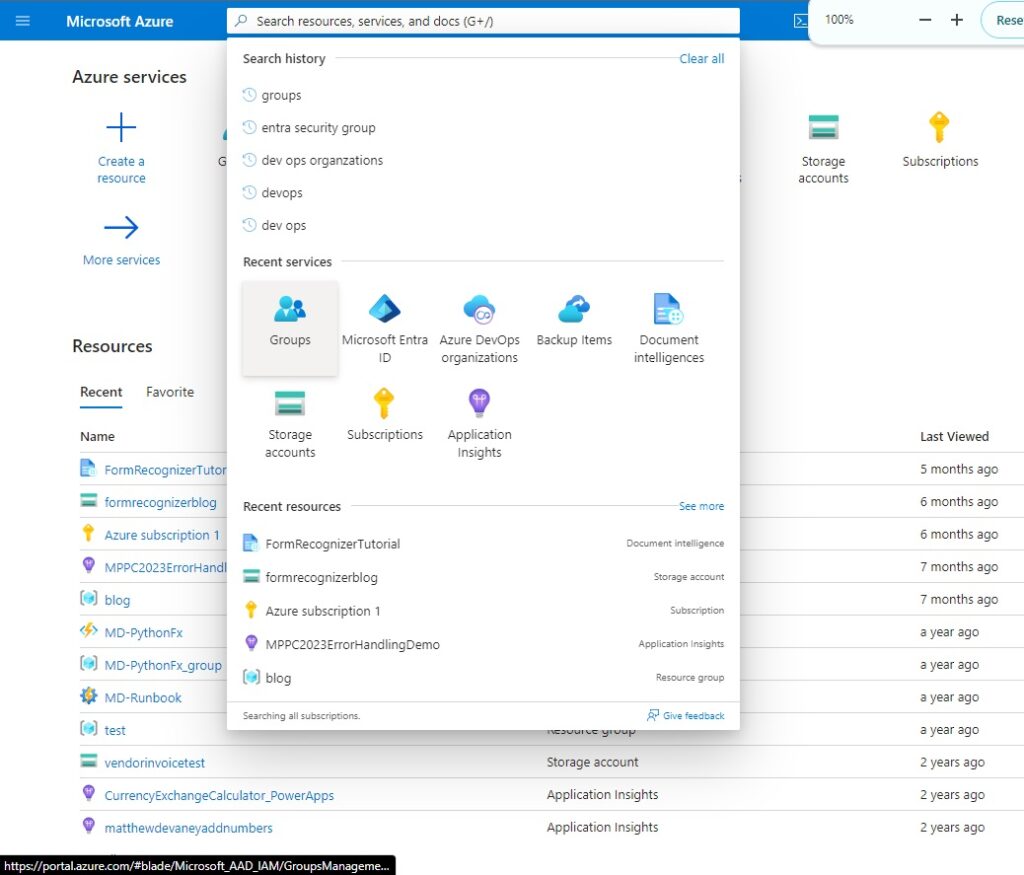Screen dimensions: 1024x875
Task: Open Cloud Shell icon in top bar
Action: (x=800, y=21)
